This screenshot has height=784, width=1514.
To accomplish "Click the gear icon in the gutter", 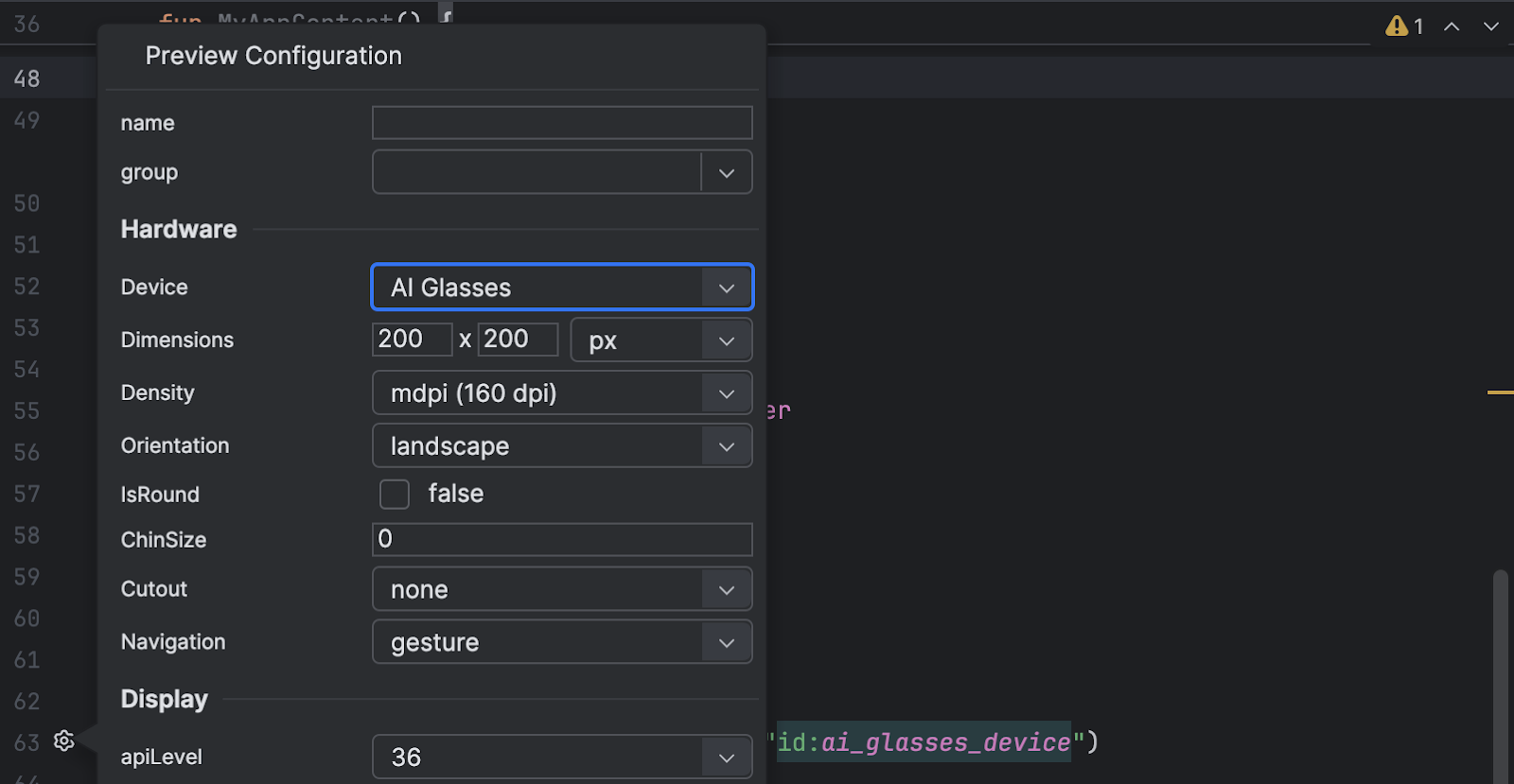I will pos(63,740).
